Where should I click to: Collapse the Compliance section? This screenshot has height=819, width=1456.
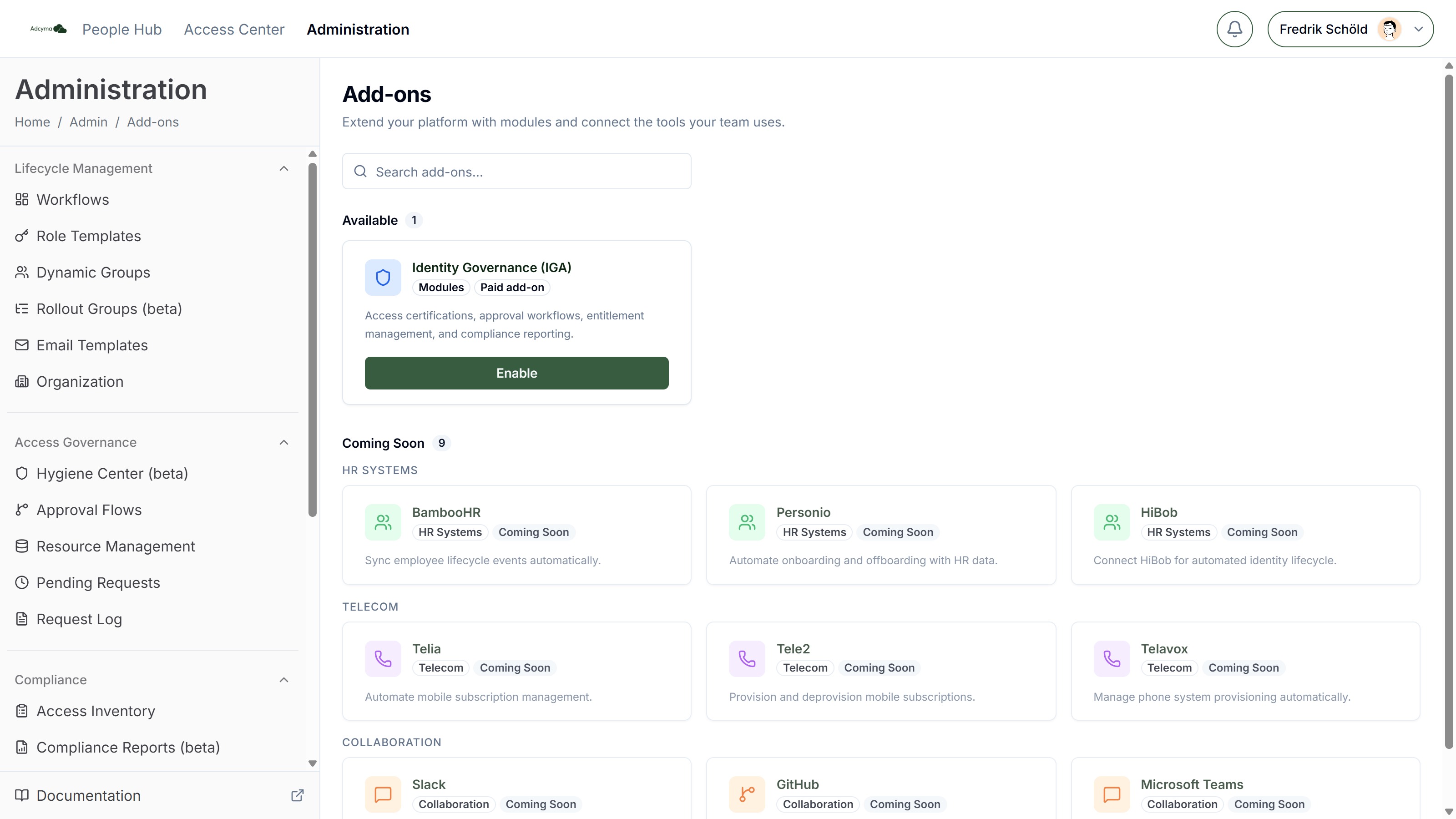coord(284,679)
